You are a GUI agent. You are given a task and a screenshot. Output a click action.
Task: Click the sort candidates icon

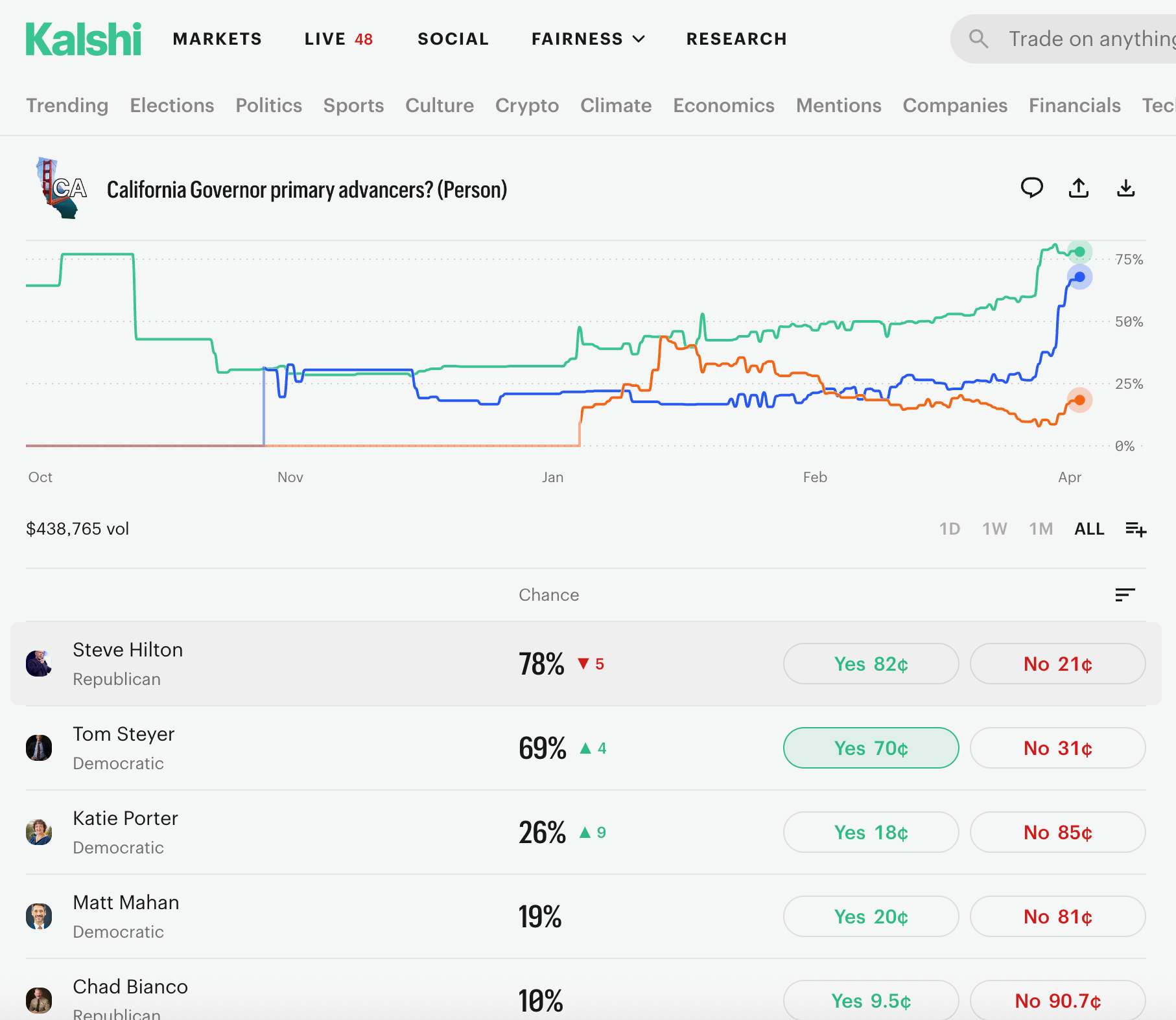point(1125,595)
